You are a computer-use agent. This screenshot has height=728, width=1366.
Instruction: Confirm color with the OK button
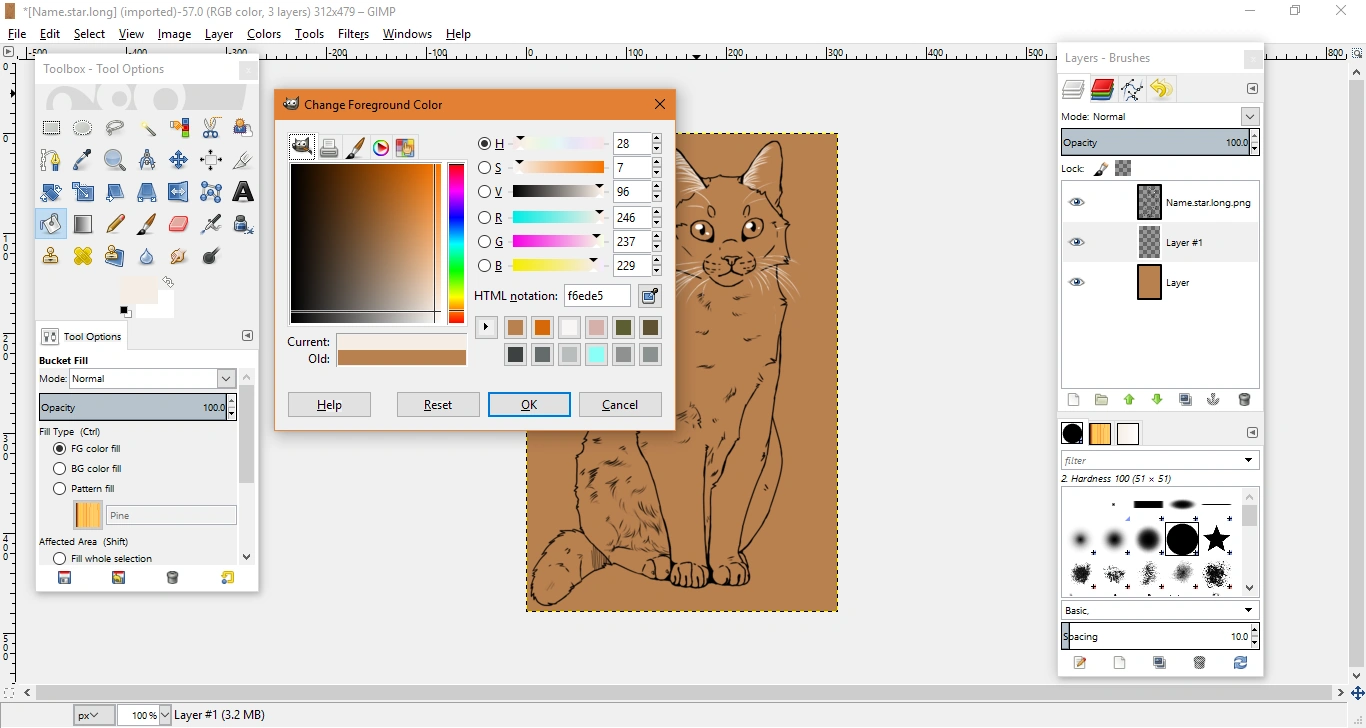tap(529, 405)
